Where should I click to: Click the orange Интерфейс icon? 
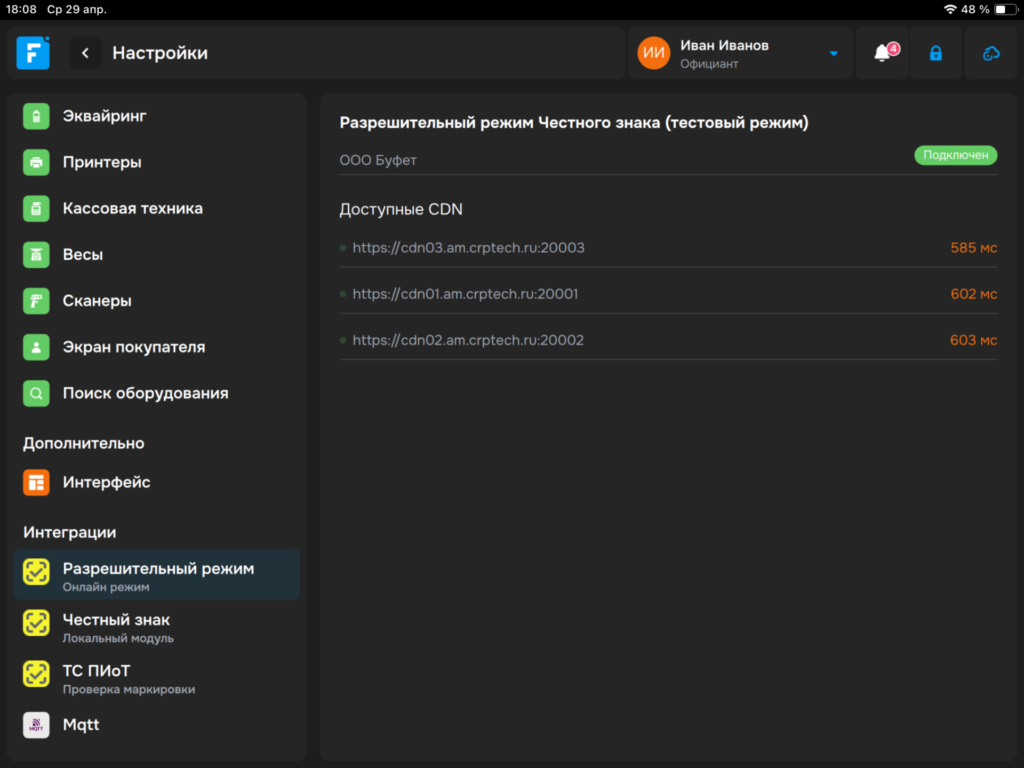pyautogui.click(x=36, y=483)
